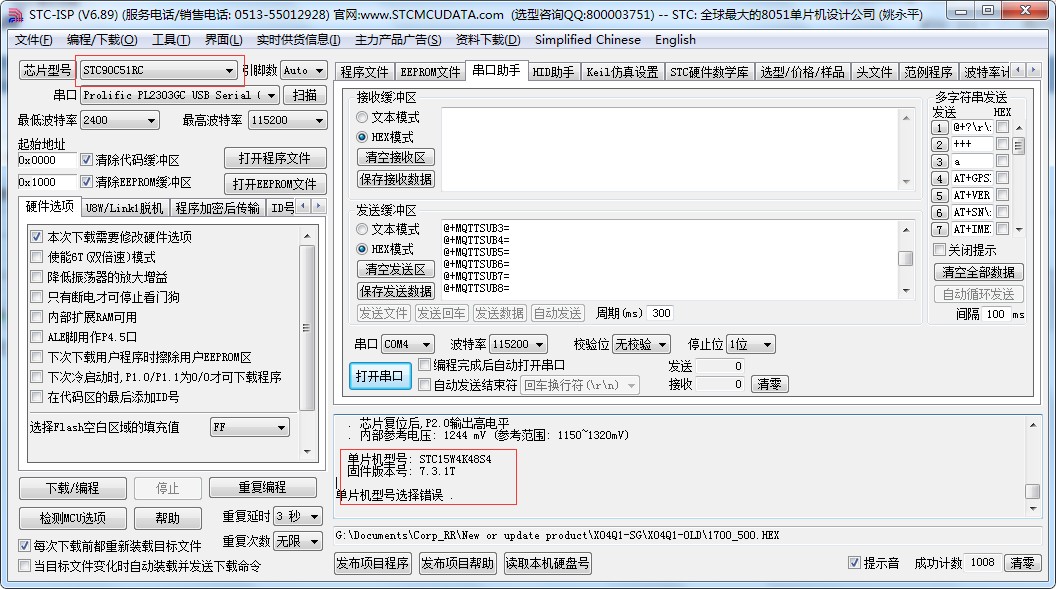The height and width of the screenshot is (589, 1056).
Task: Toggle 清除代码缓冲区 checkbox
Action: click(86, 160)
